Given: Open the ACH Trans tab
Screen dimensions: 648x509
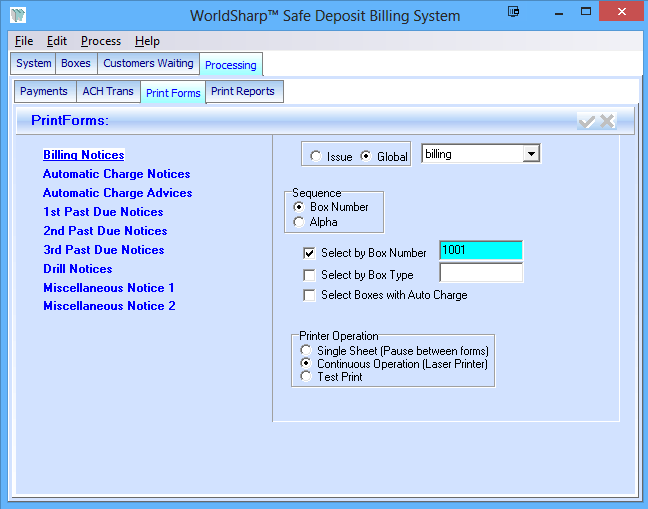Looking at the screenshot, I should pyautogui.click(x=108, y=91).
